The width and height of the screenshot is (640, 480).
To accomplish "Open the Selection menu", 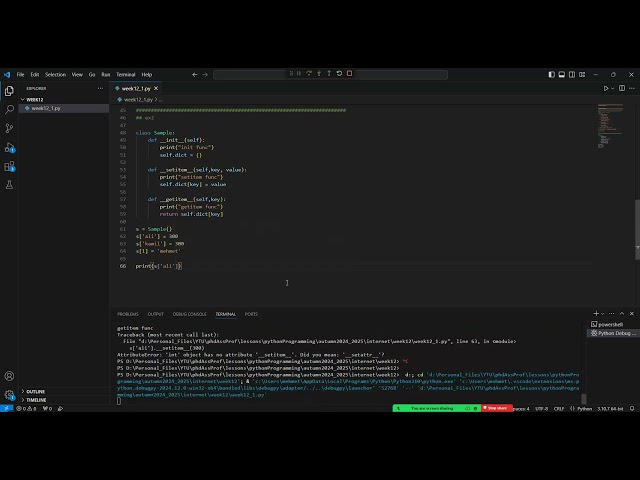I will click(55, 75).
